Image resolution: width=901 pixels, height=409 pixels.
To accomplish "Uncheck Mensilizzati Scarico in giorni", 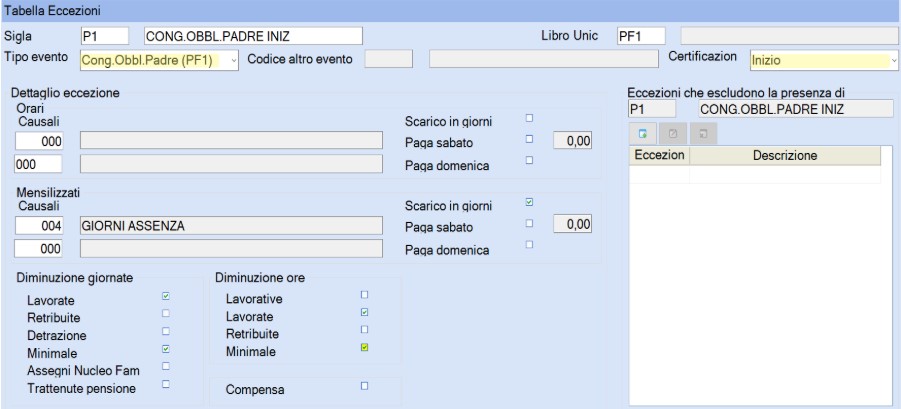I will coord(529,202).
